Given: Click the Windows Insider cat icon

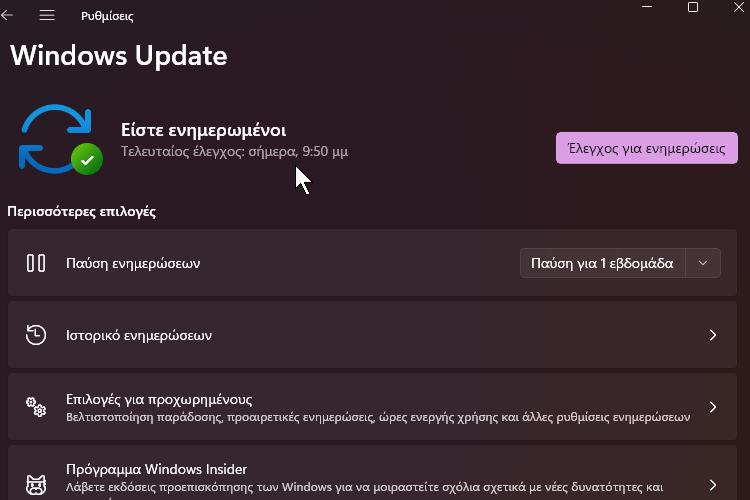Looking at the screenshot, I should coord(36,485).
